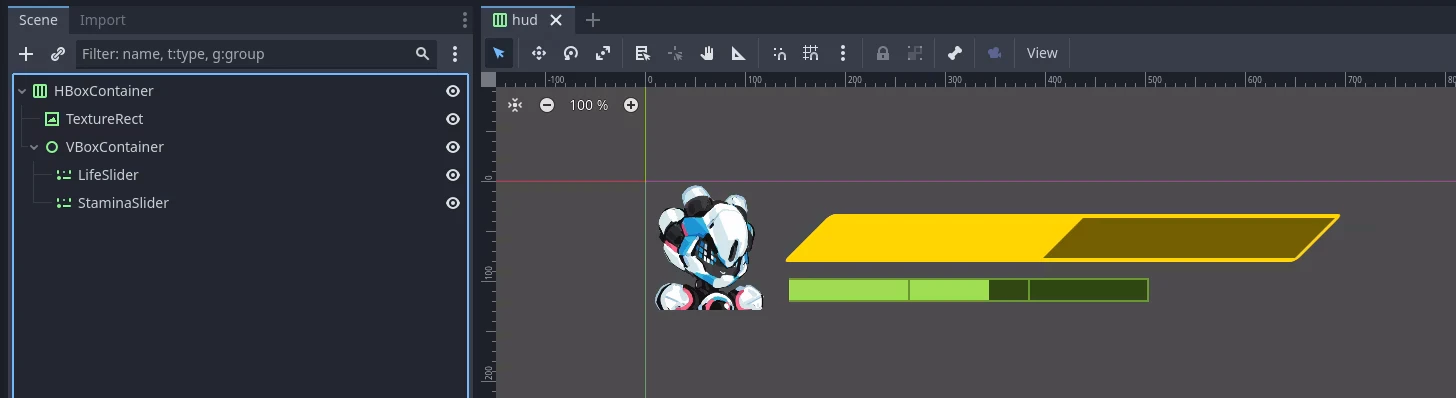This screenshot has height=398, width=1456.
Task: Reset zoom via 100 % label
Action: coord(589,105)
